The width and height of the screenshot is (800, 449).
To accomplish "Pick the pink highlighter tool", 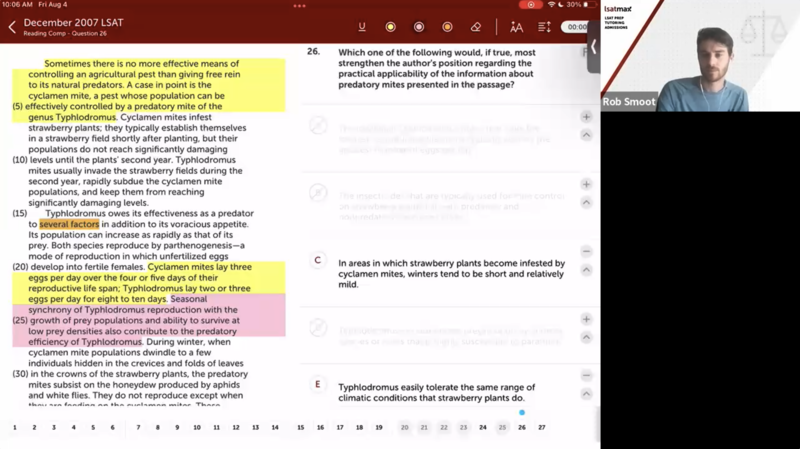I will tap(419, 27).
